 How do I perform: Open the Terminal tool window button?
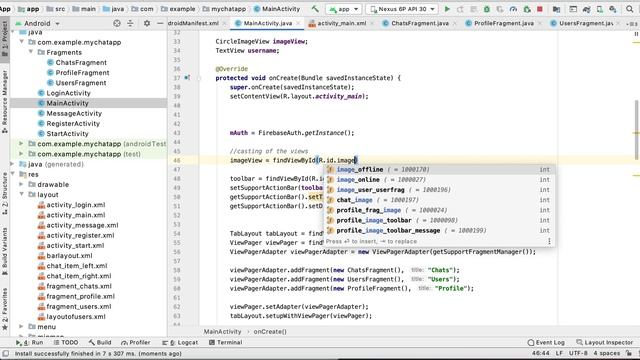coord(225,342)
